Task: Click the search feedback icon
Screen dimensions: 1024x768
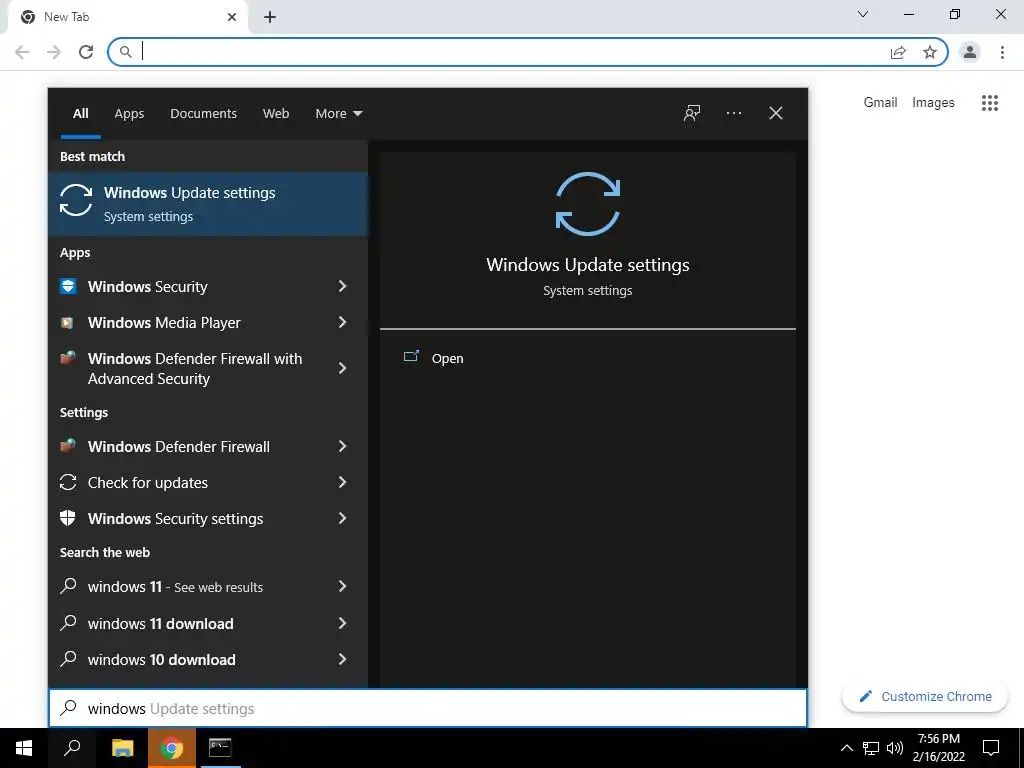Action: (692, 113)
